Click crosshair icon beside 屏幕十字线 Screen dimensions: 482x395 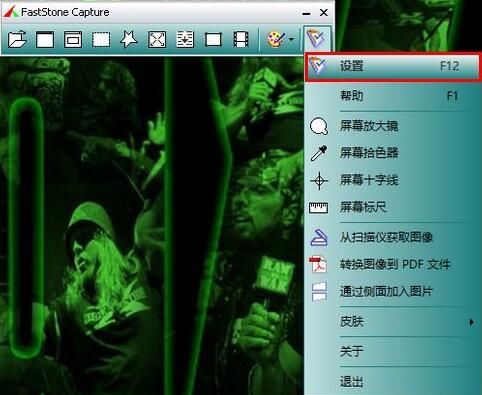click(319, 181)
